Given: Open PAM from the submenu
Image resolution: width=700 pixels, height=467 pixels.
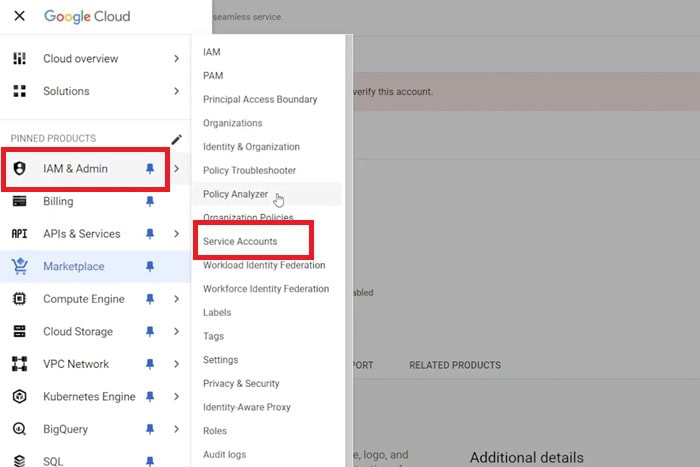Looking at the screenshot, I should coord(213,76).
